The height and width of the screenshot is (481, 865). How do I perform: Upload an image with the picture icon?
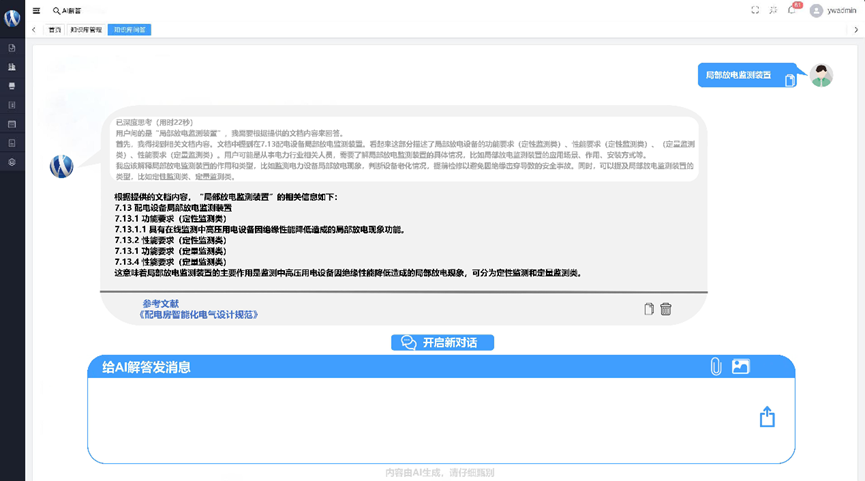click(x=740, y=366)
